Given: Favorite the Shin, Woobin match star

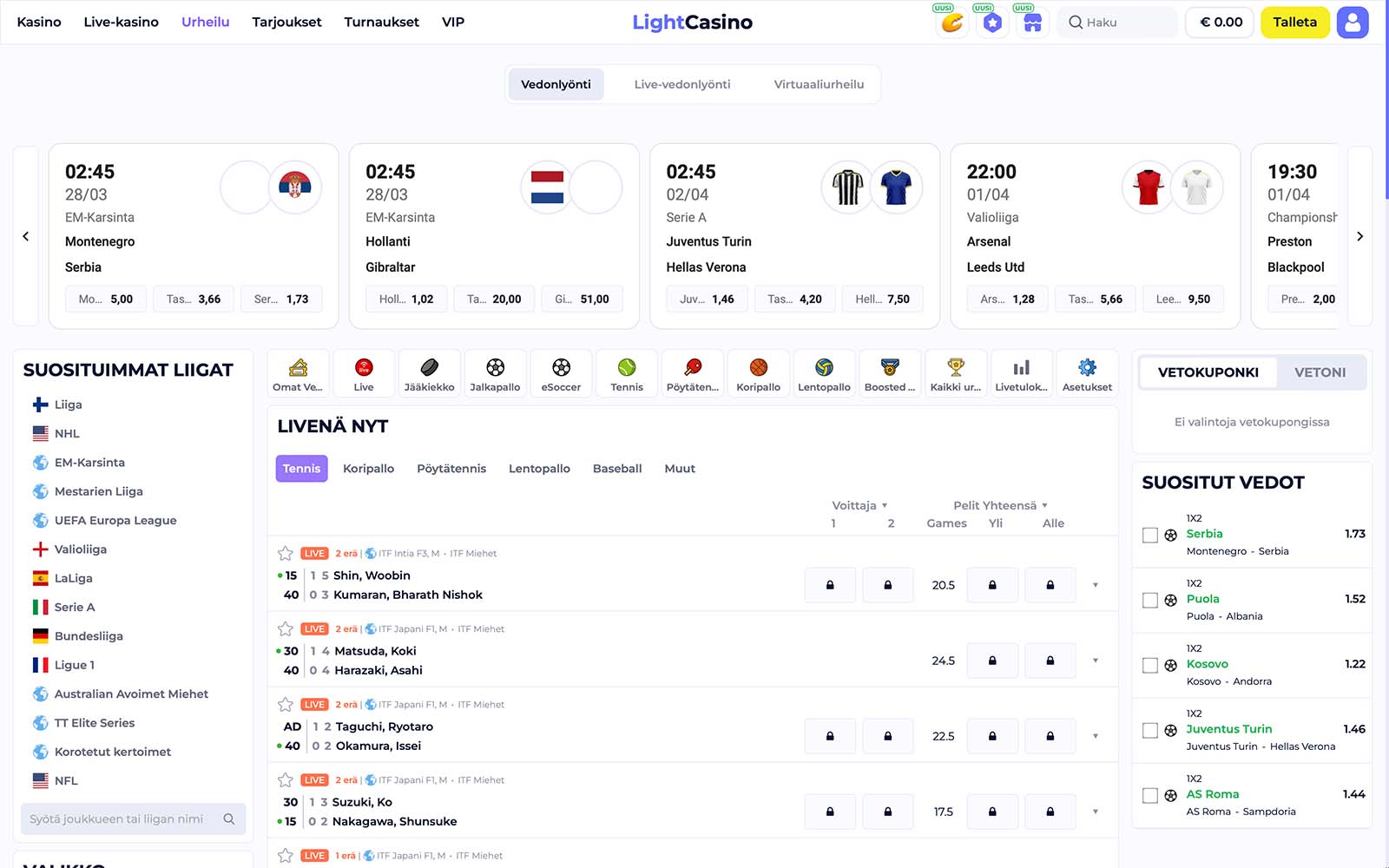Looking at the screenshot, I should (x=286, y=553).
